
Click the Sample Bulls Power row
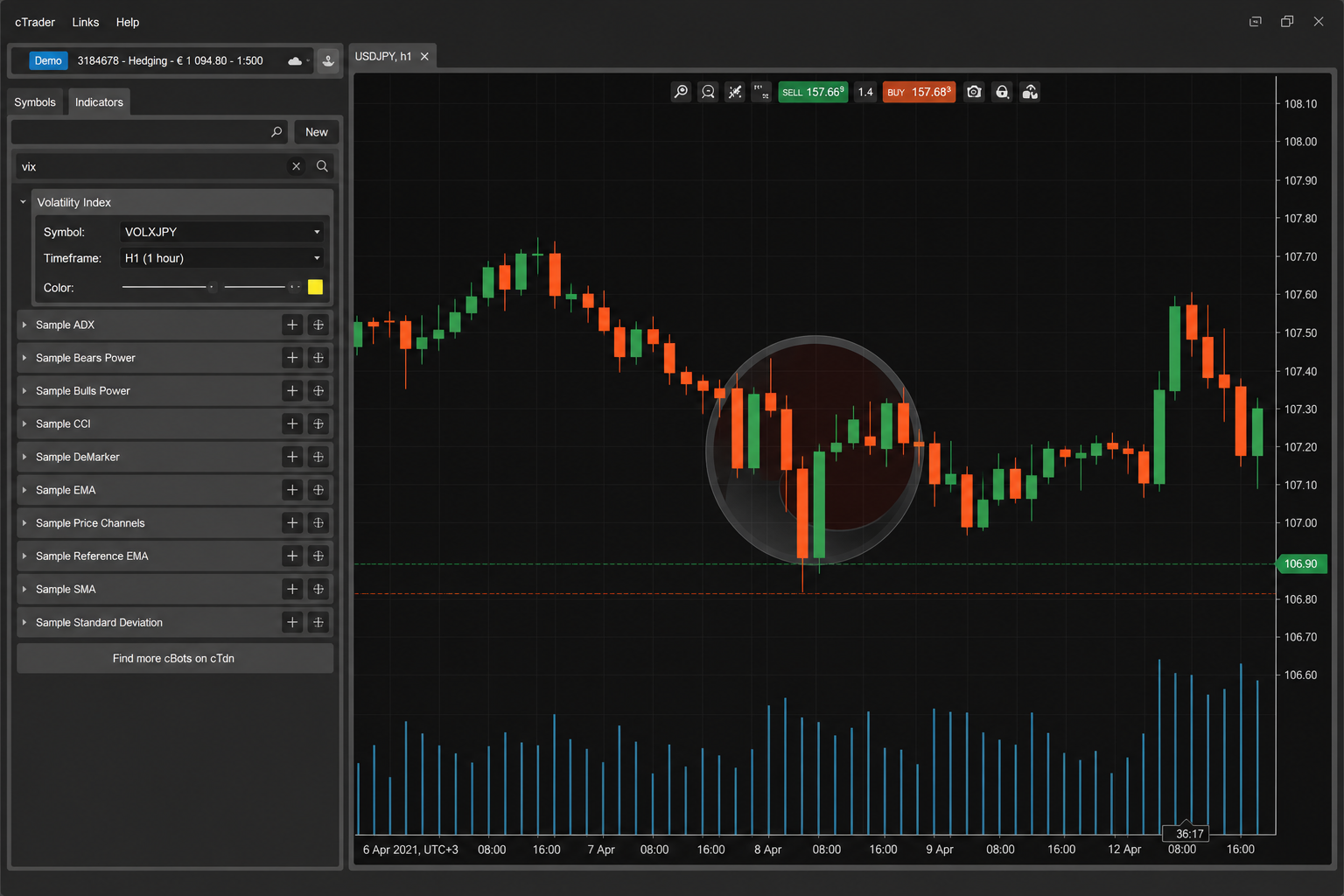tap(175, 391)
